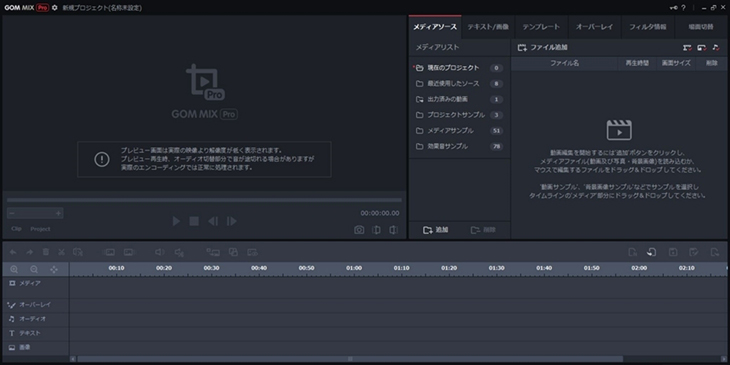Click the image-with-eye icon in timeline toolbar

252,252
